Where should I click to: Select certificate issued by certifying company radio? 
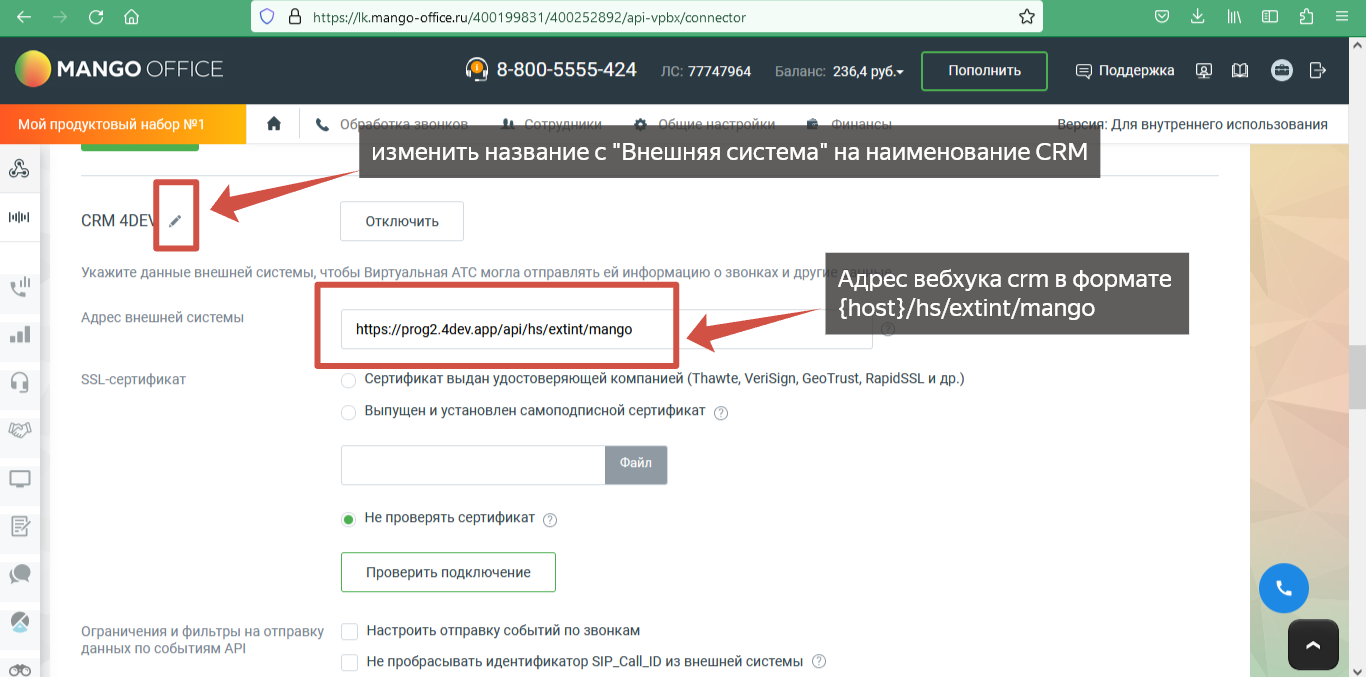tap(348, 380)
